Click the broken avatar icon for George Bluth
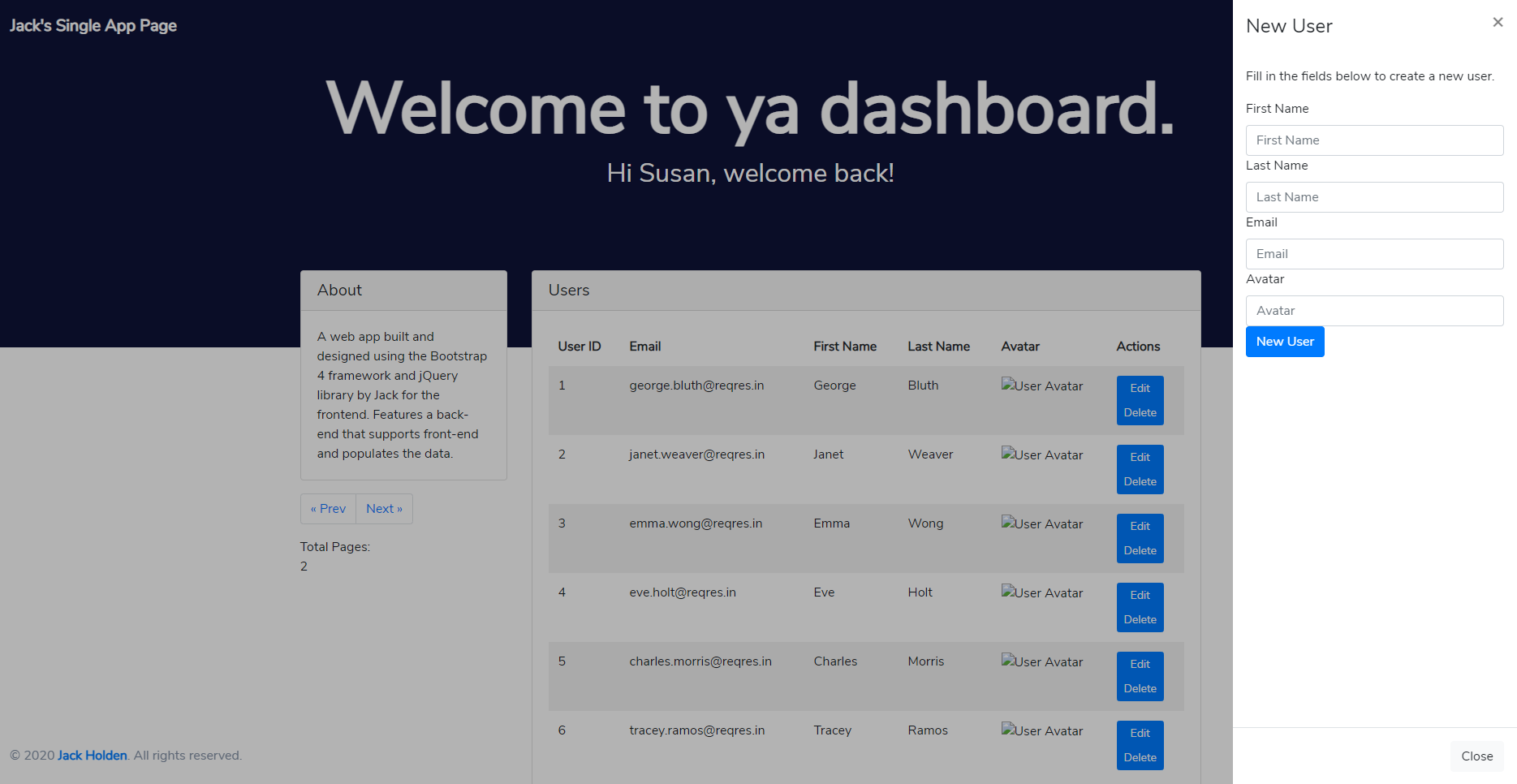This screenshot has height=784, width=1517. pos(1041,386)
